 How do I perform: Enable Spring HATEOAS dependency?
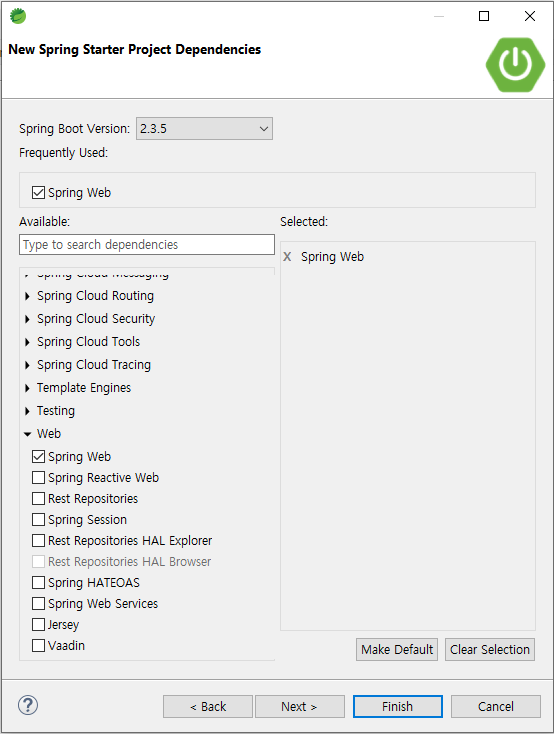pyautogui.click(x=38, y=582)
